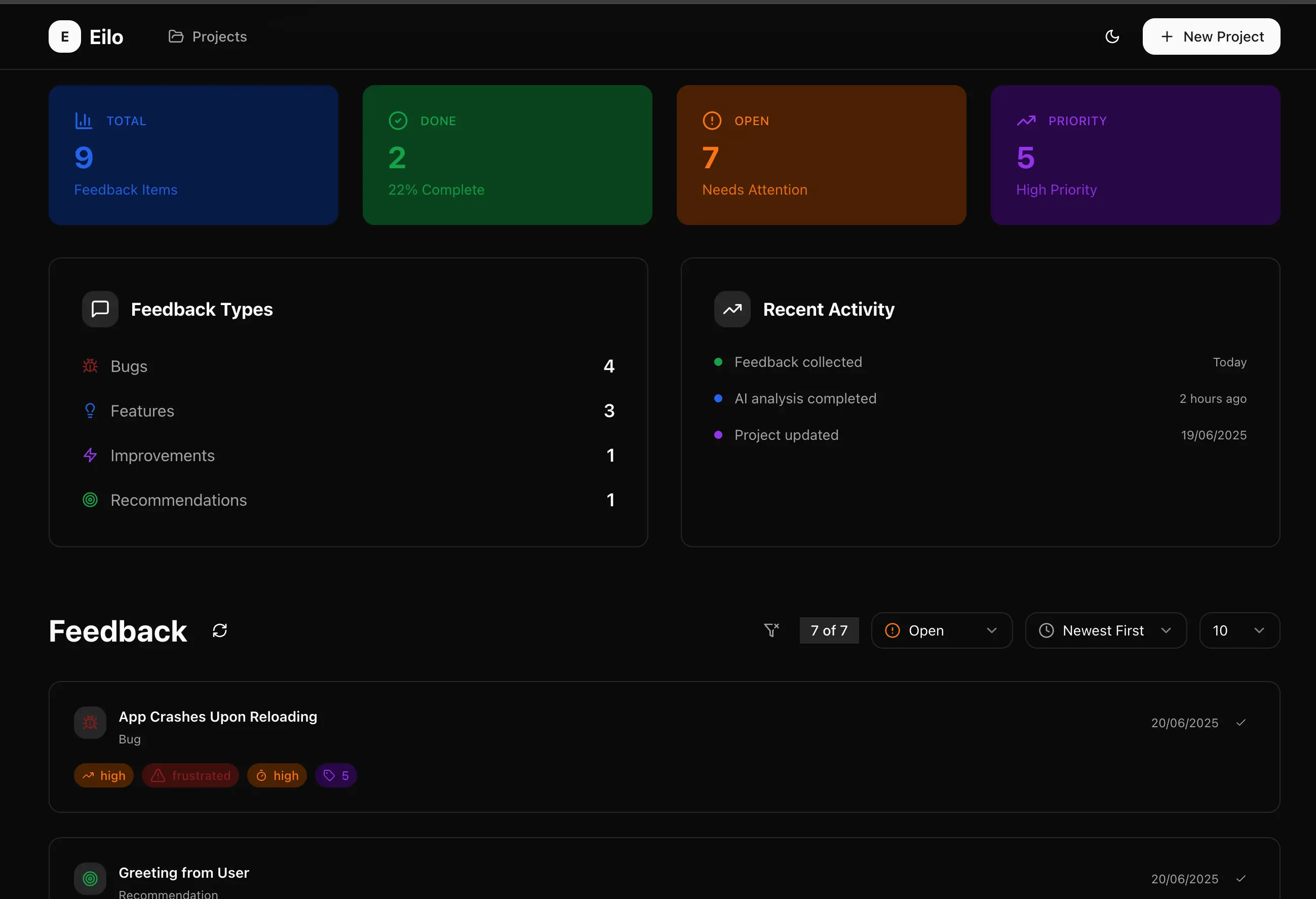Refresh the Feedback list
Image resolution: width=1316 pixels, height=899 pixels.
(x=220, y=630)
